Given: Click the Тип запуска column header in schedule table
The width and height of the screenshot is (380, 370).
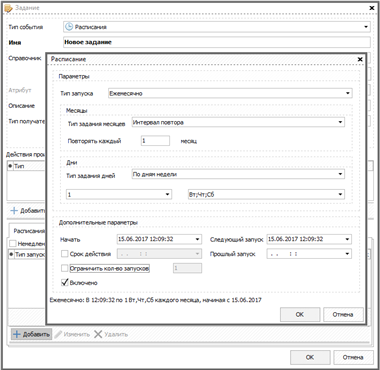Looking at the screenshot, I should pyautogui.click(x=30, y=255).
